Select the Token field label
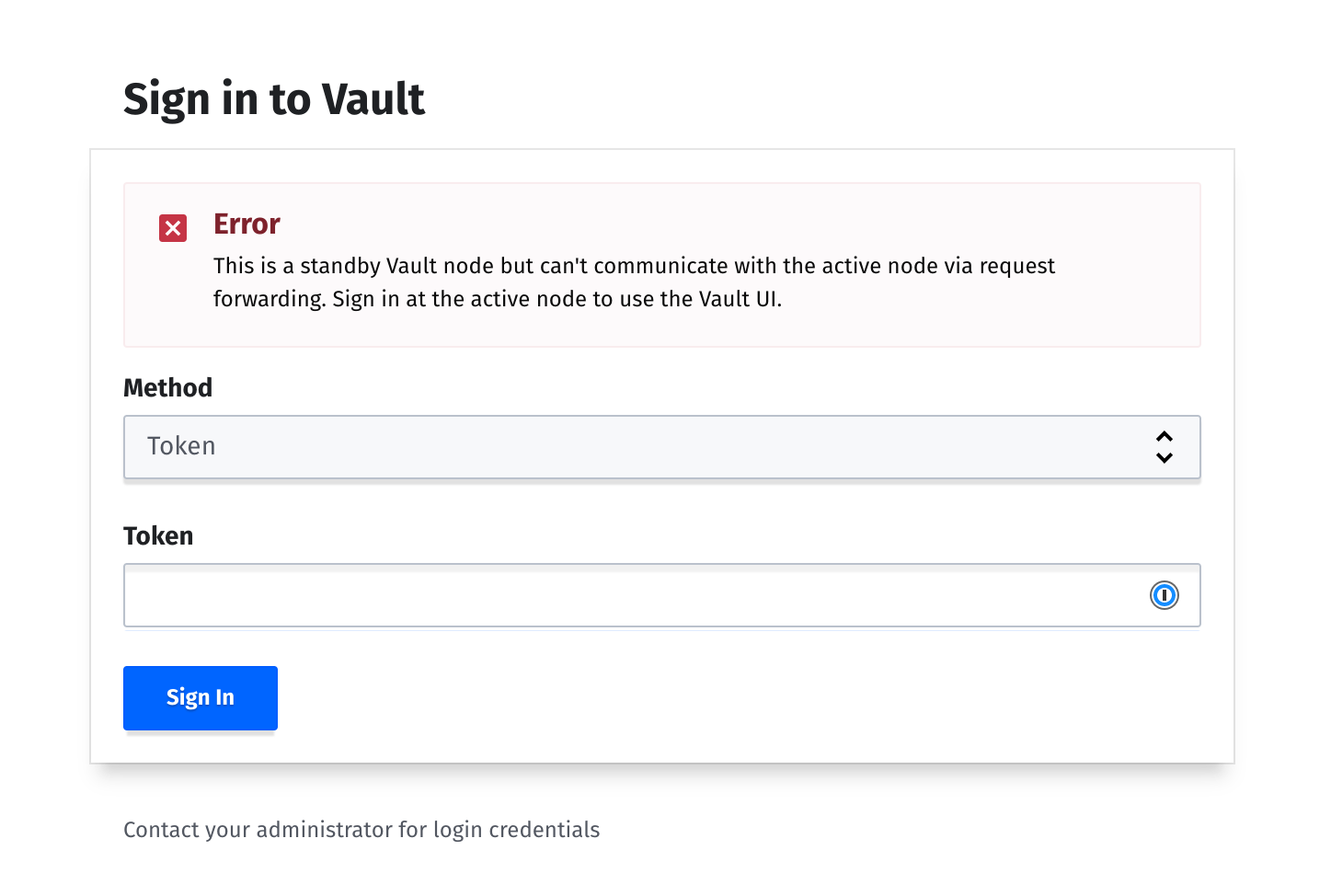The width and height of the screenshot is (1331, 896). (x=157, y=535)
